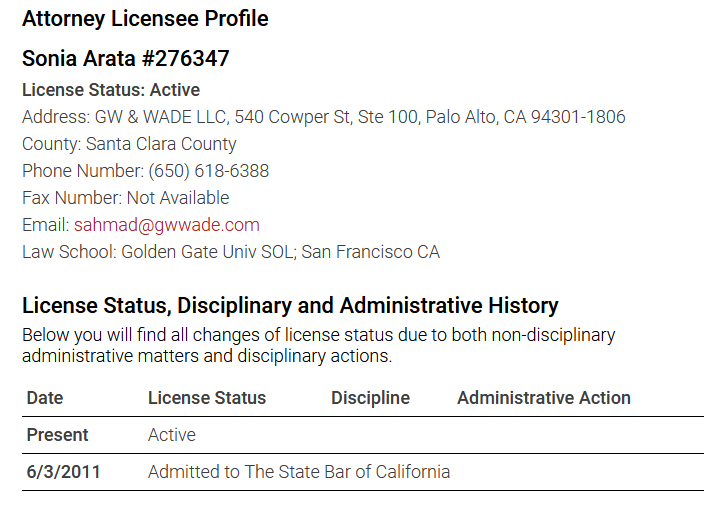Click the Date column header
The height and width of the screenshot is (509, 704).
[45, 398]
